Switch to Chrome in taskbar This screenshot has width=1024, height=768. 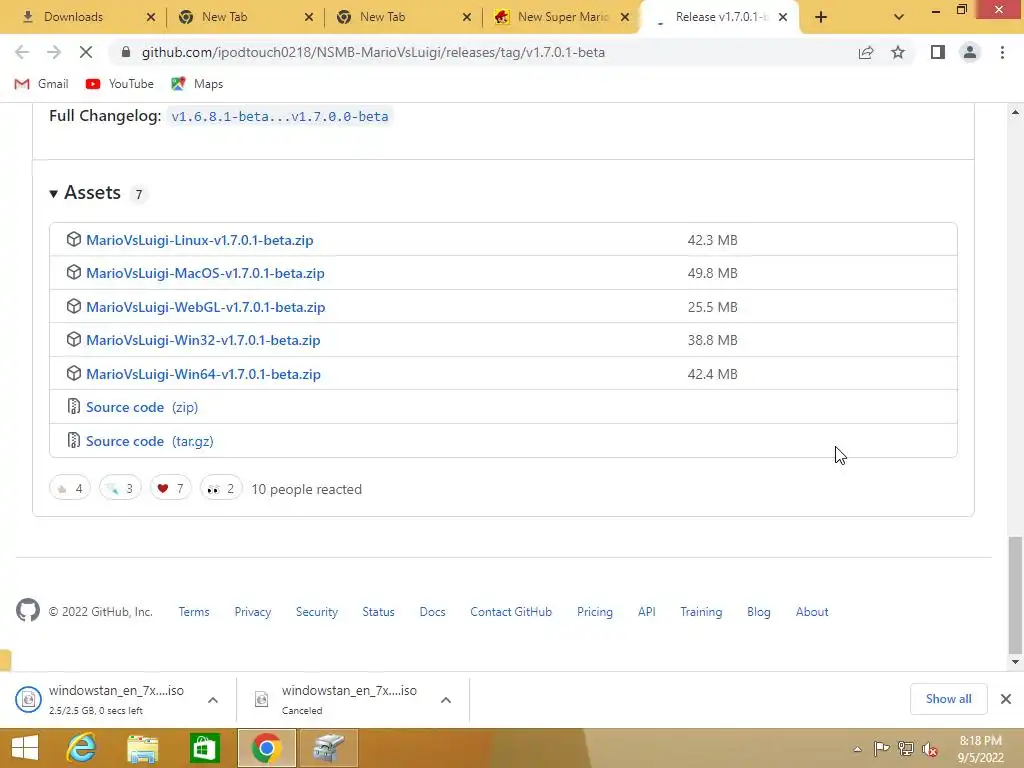(266, 748)
